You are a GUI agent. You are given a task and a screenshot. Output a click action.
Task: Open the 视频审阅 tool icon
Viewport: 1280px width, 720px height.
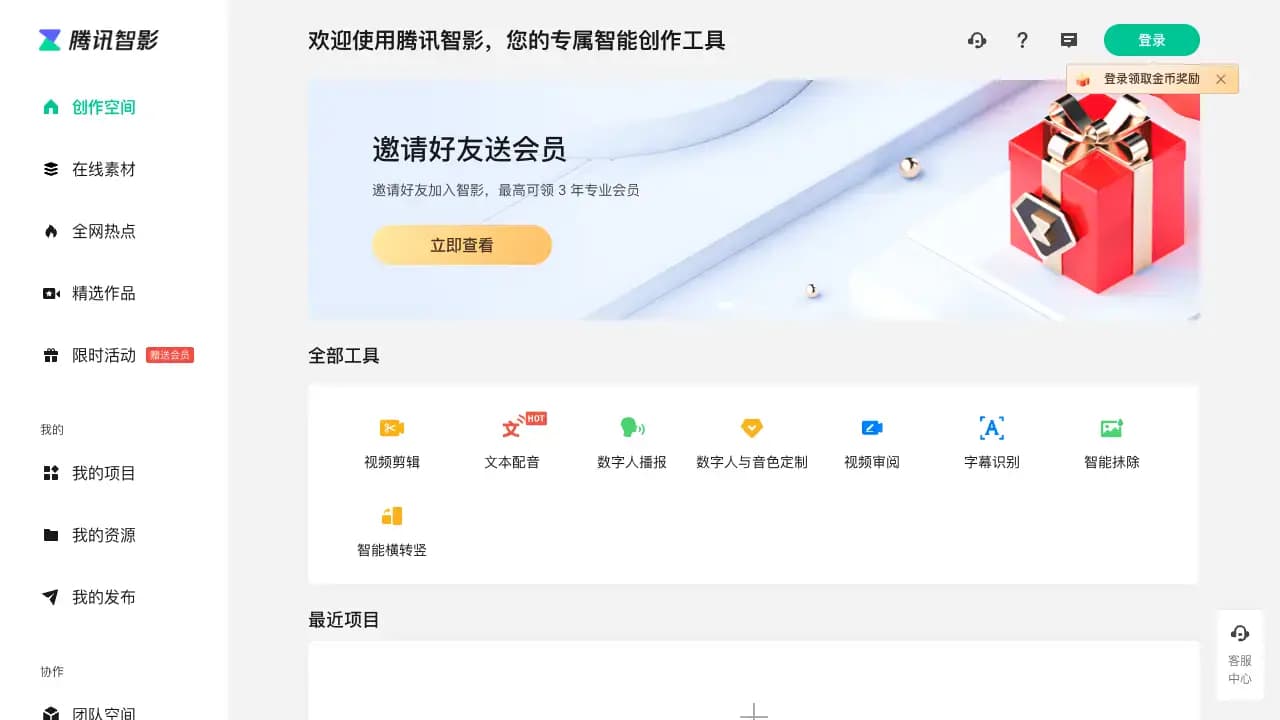pos(872,428)
